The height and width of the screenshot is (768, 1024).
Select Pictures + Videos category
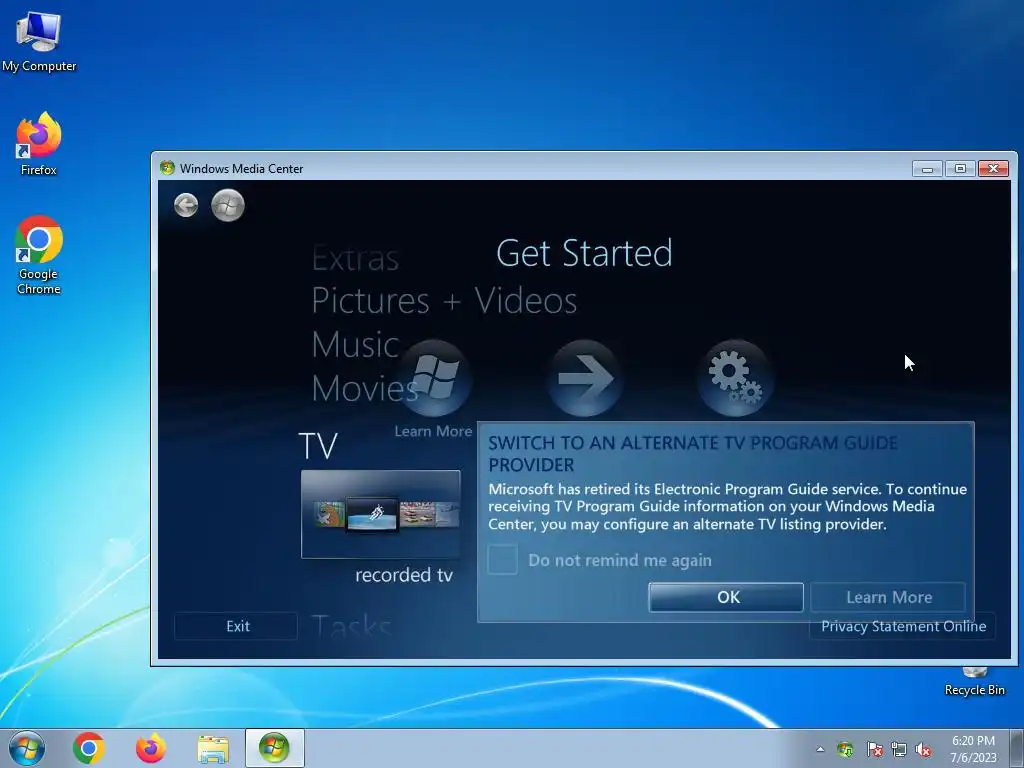[444, 300]
